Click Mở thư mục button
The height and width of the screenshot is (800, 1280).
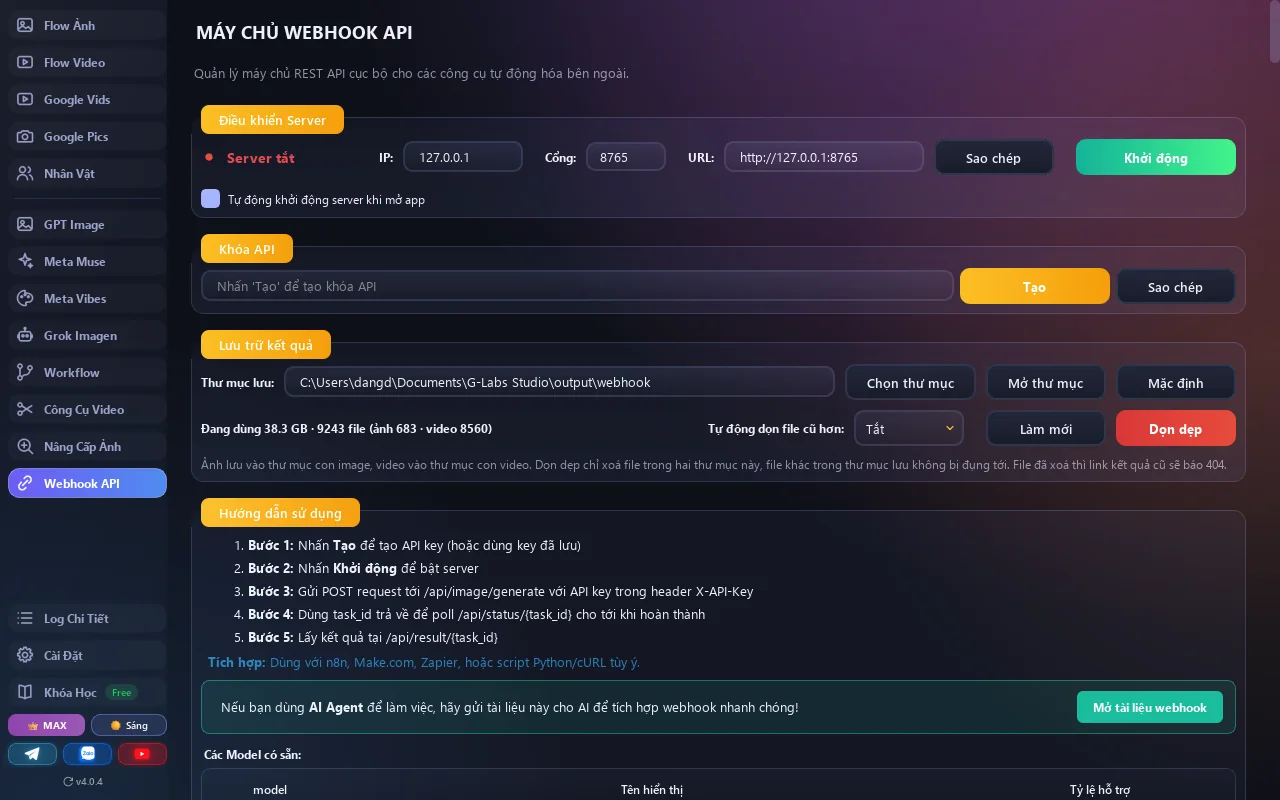click(x=1046, y=383)
